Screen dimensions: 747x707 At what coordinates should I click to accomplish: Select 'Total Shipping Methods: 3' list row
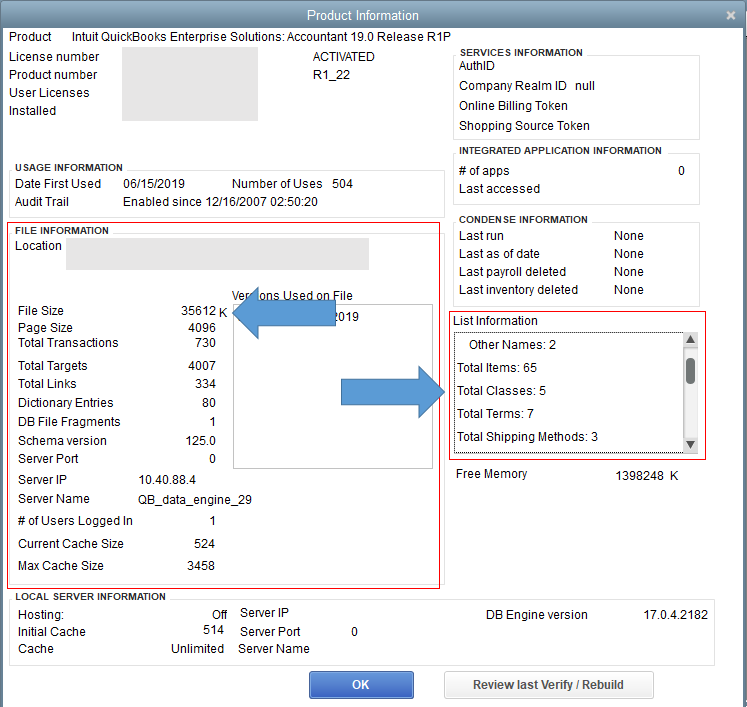click(527, 437)
